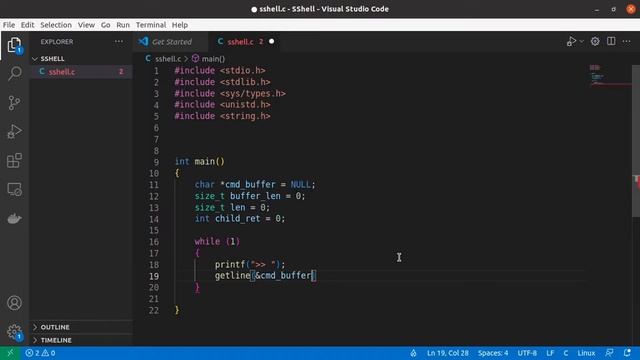
Task: Open the Explorer view in activity bar
Action: (x=14, y=45)
